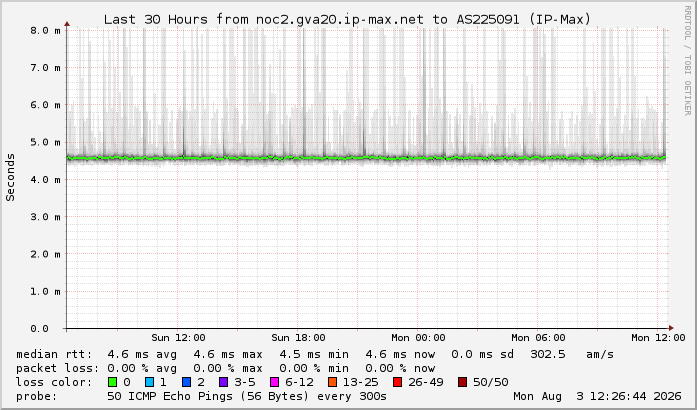Click the '4.5 ms min' median rtt value
The width and height of the screenshot is (697, 410).
314,354
